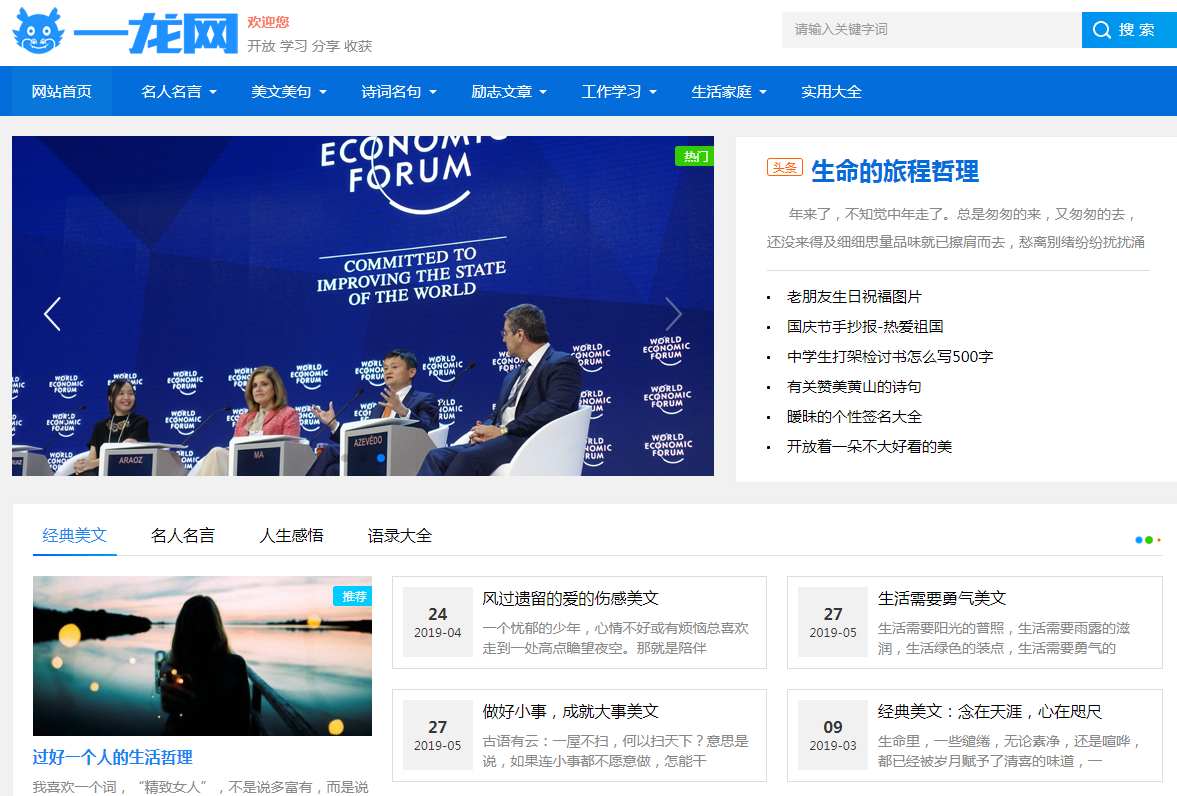
Task: Click the blue dragon mascot logo
Action: 38,32
